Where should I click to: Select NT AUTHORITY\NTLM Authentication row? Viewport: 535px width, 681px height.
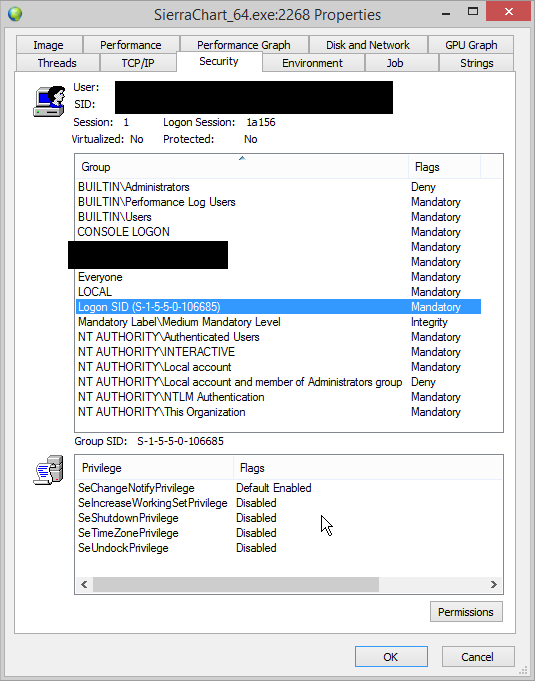coord(278,397)
